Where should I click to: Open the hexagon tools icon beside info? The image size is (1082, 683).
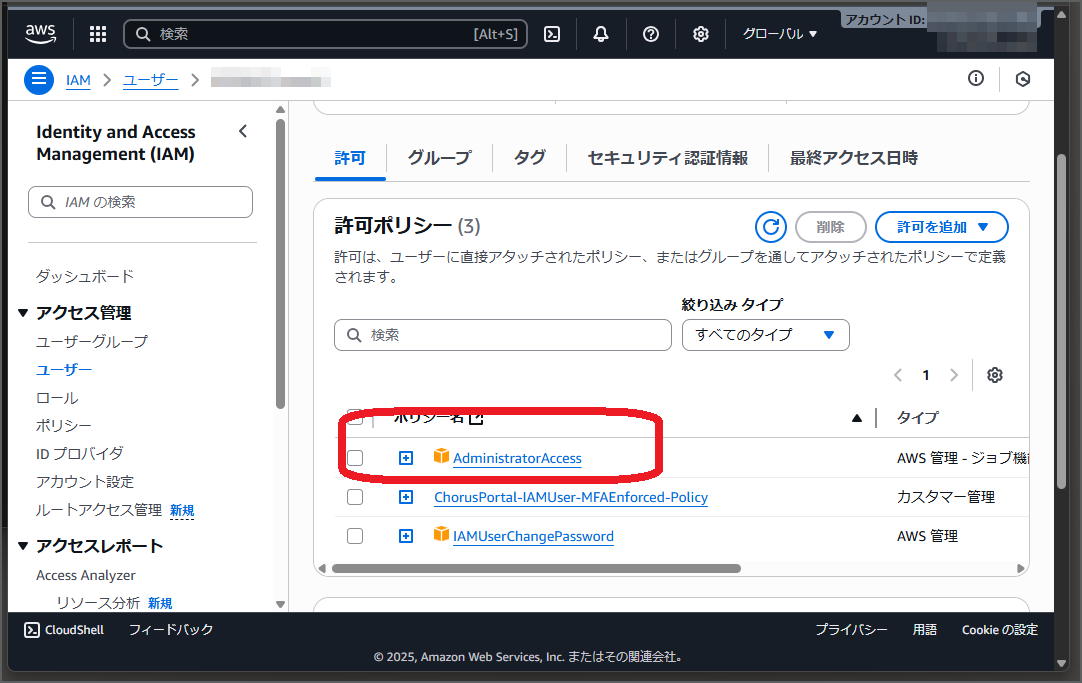[1023, 79]
